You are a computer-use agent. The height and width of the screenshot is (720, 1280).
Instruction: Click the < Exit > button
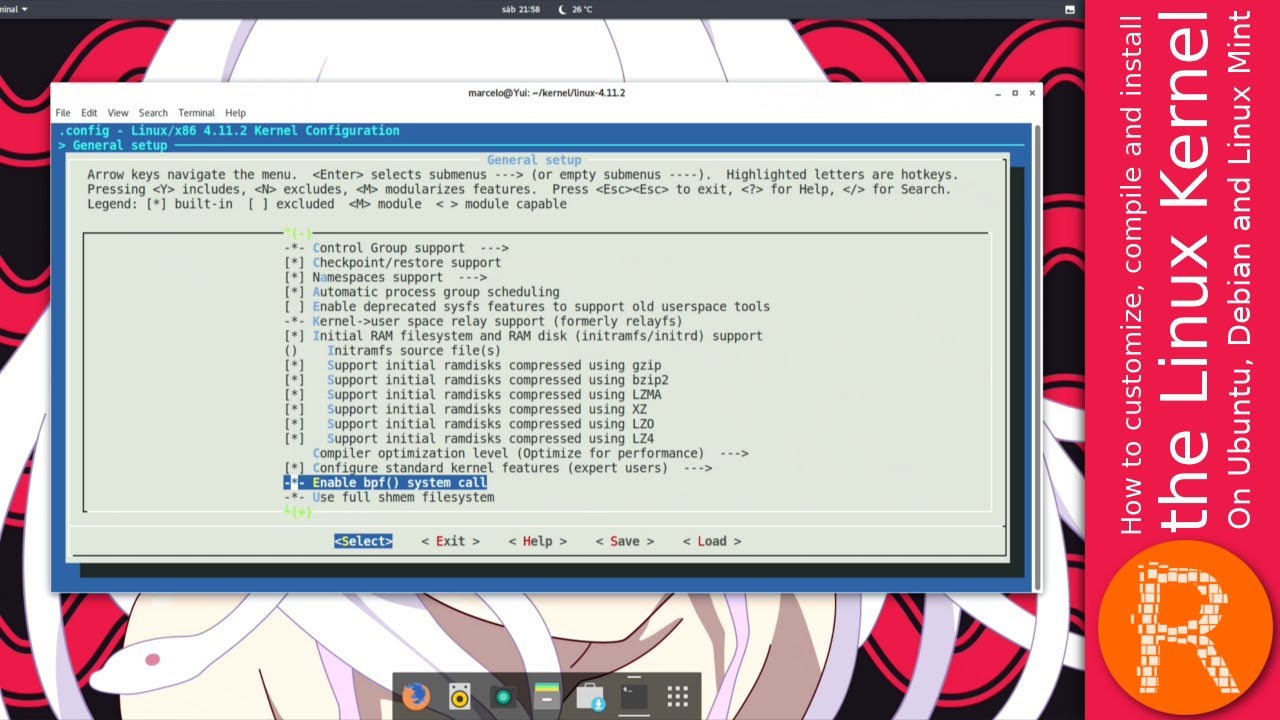(x=450, y=541)
